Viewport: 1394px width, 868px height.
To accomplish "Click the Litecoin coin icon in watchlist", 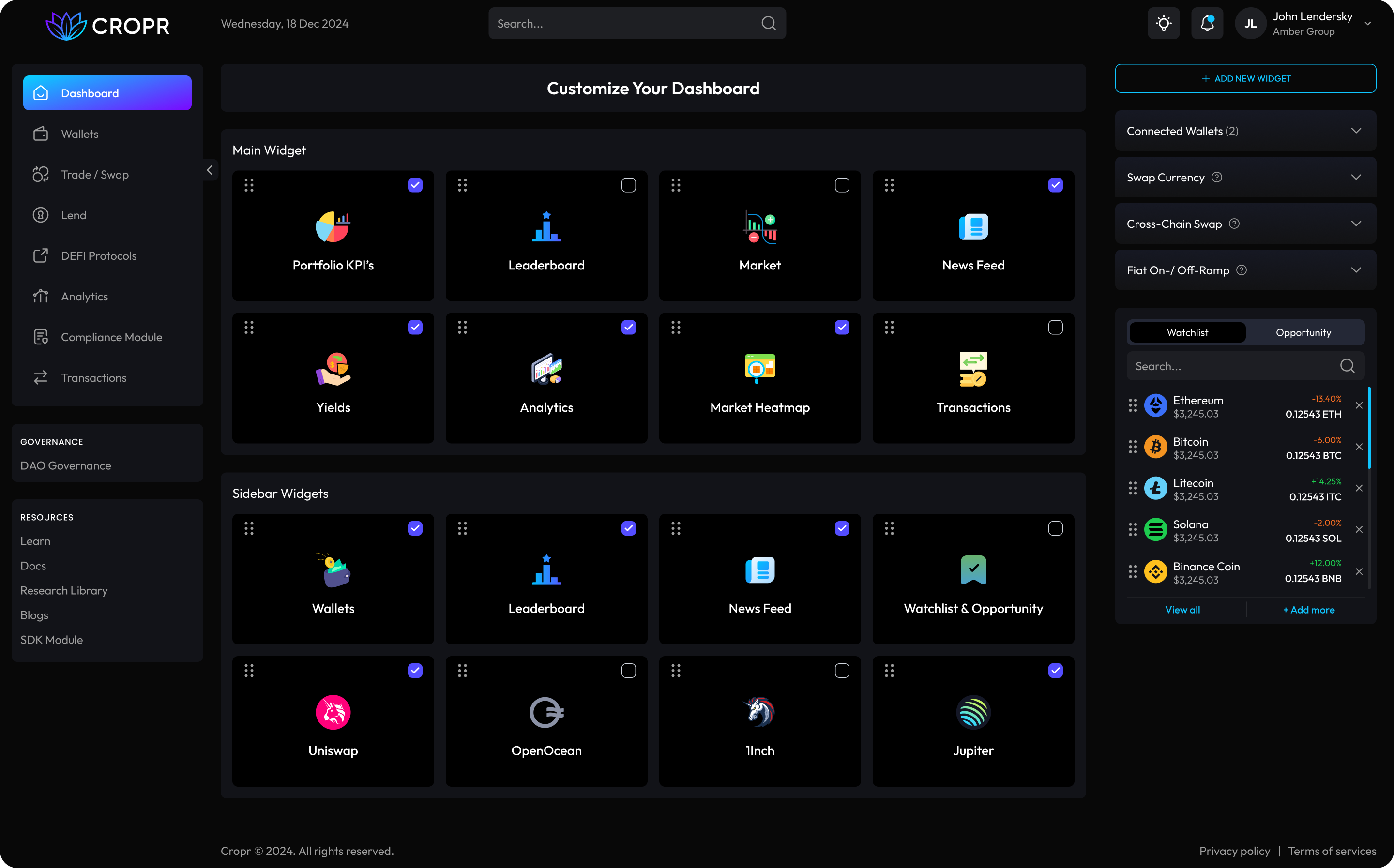I will 1155,489.
